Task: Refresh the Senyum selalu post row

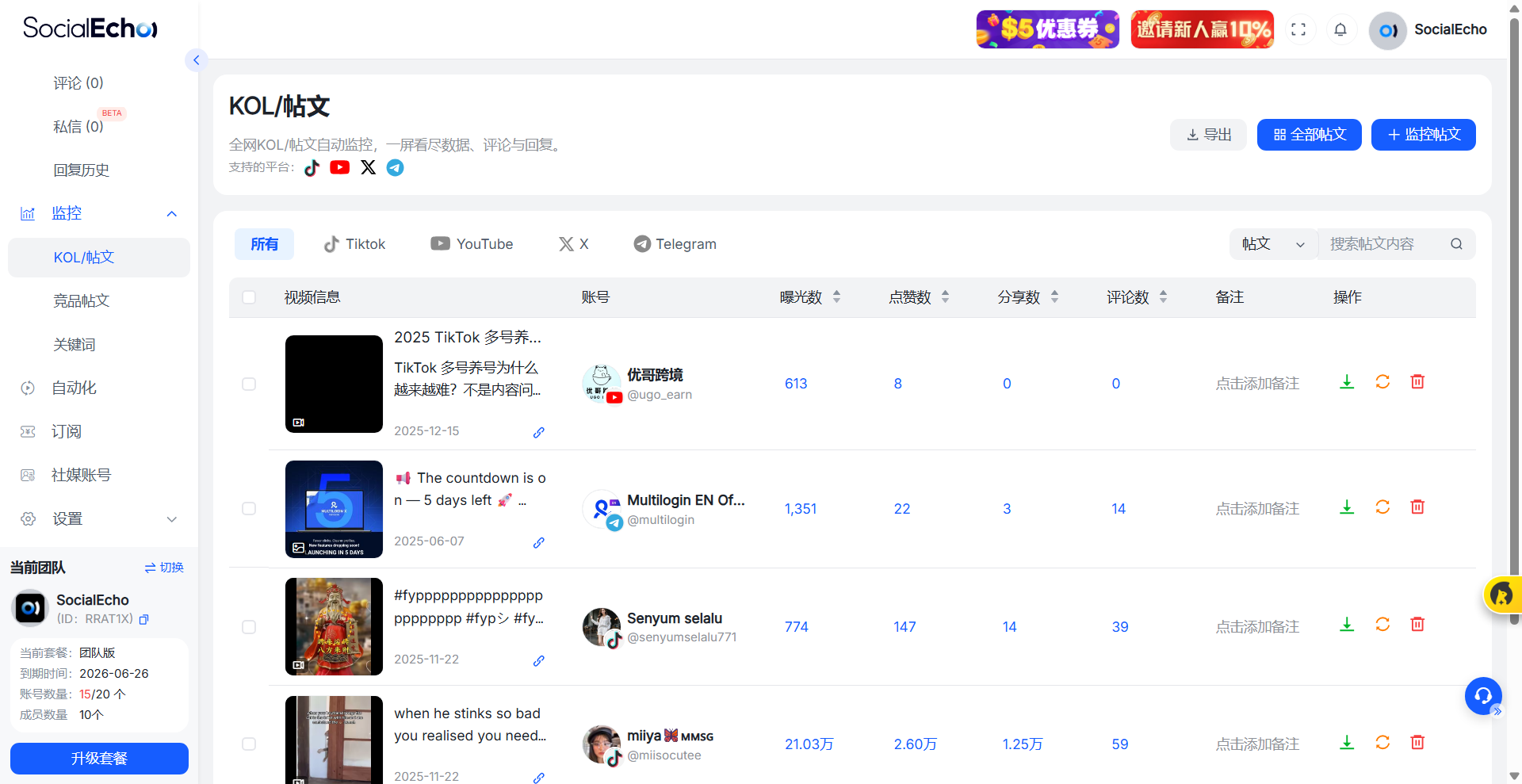Action: pos(1382,625)
